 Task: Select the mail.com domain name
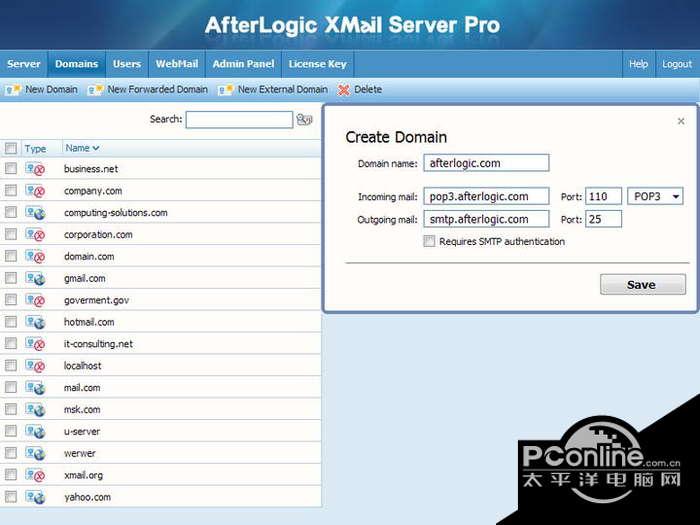82,388
